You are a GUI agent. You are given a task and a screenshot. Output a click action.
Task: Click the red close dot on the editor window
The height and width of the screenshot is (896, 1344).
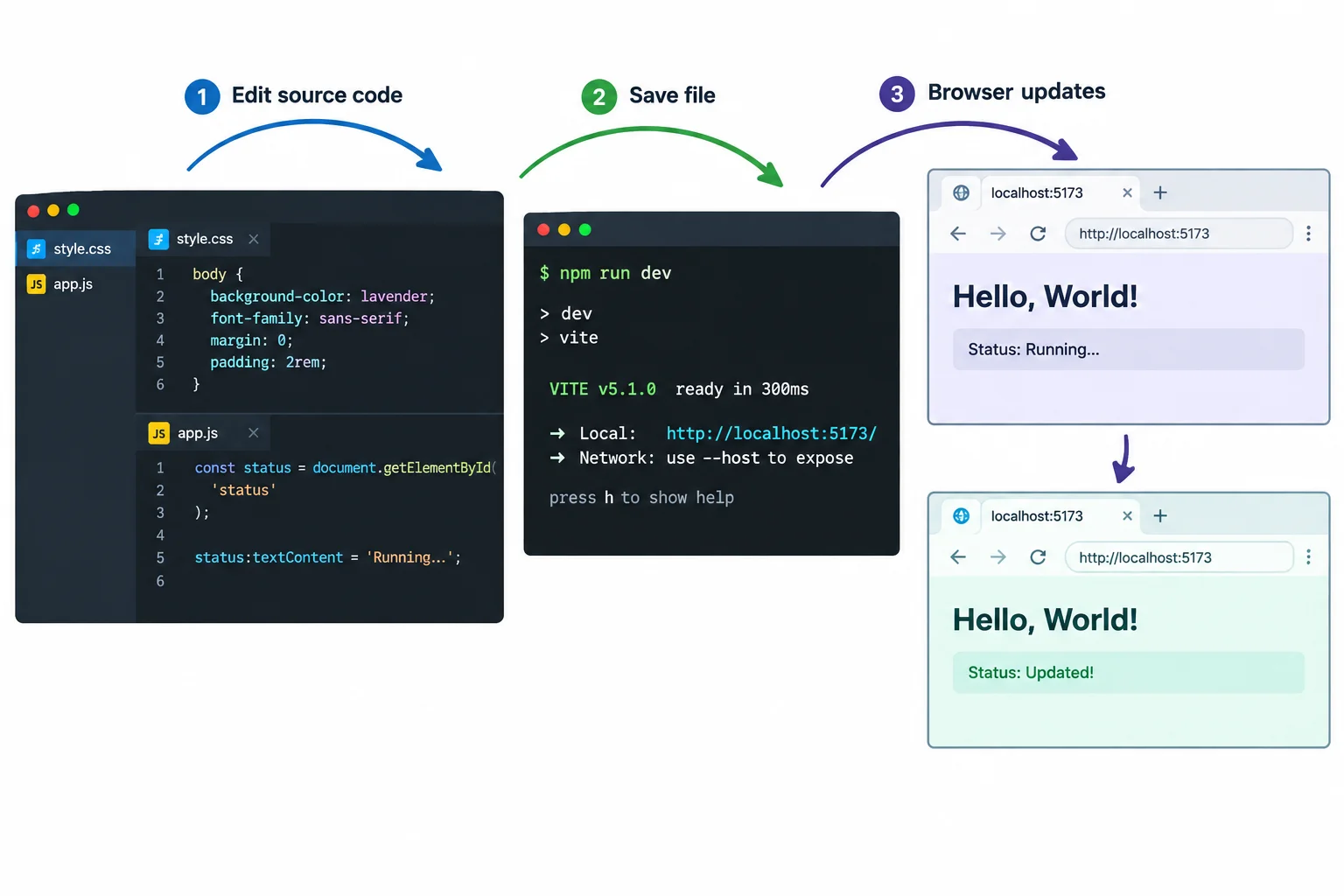click(x=33, y=211)
